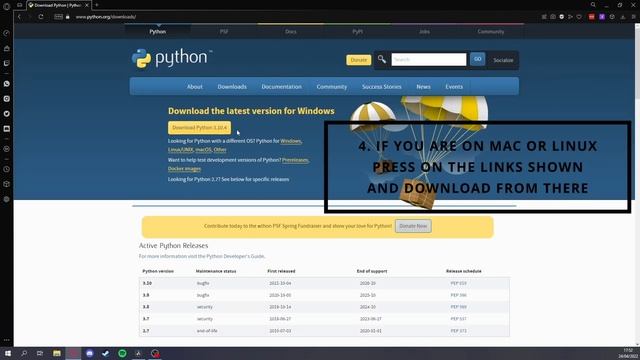This screenshot has height=360, width=640.
Task: Close the Download Python tab
Action: click(x=87, y=5)
